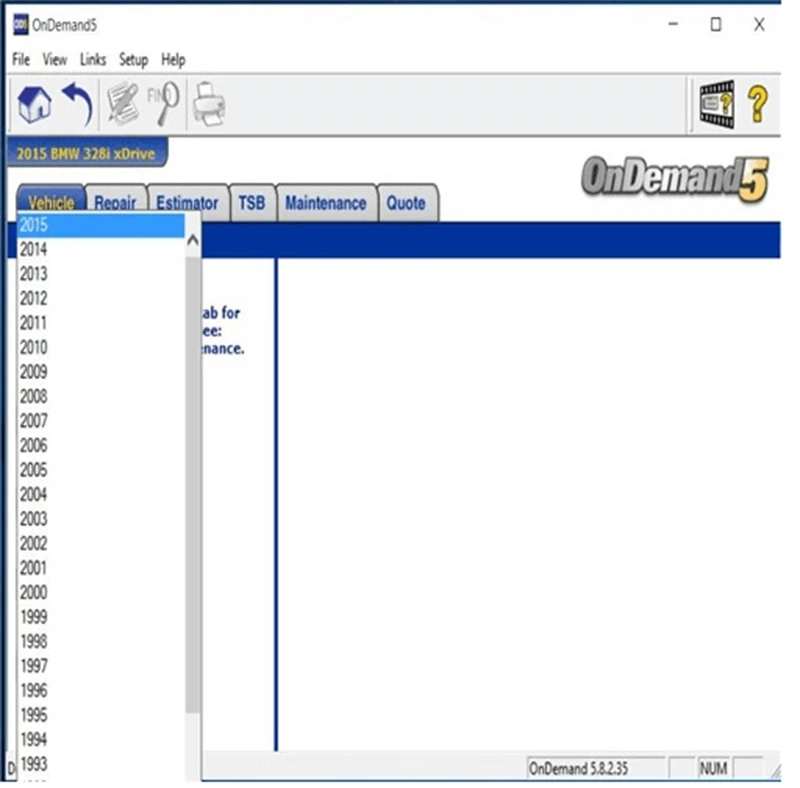Select year 2007 in the list
Viewport: 800px width, 788px height.
pyautogui.click(x=101, y=421)
